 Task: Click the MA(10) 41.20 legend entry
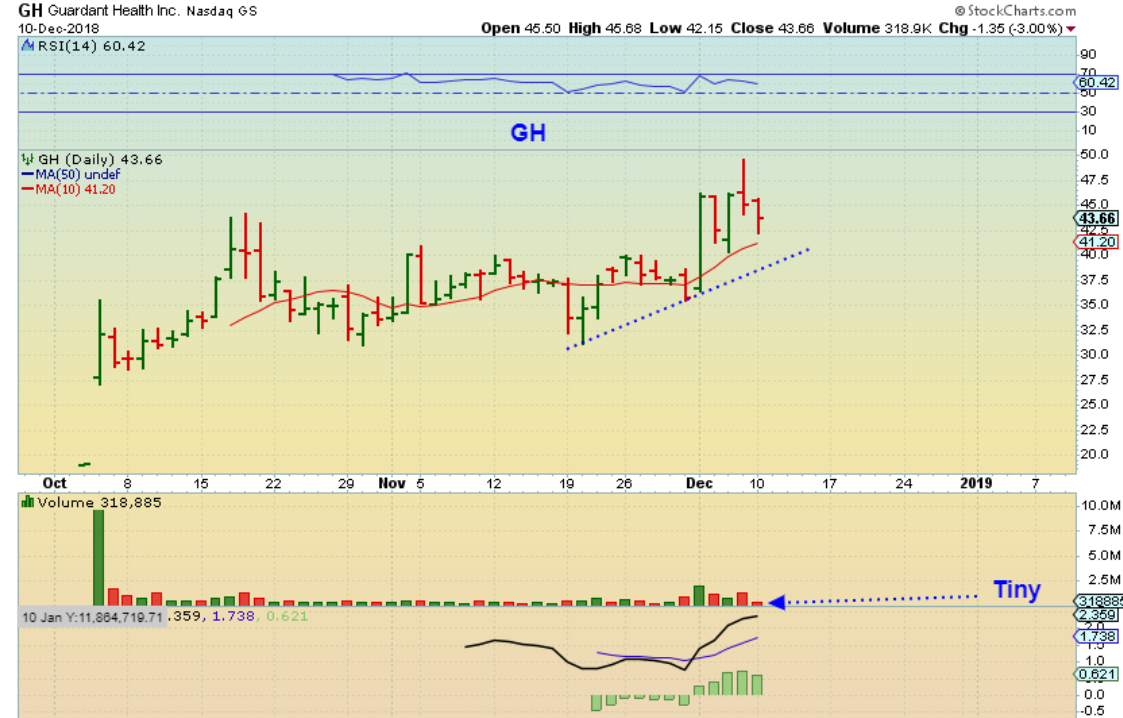click(75, 189)
